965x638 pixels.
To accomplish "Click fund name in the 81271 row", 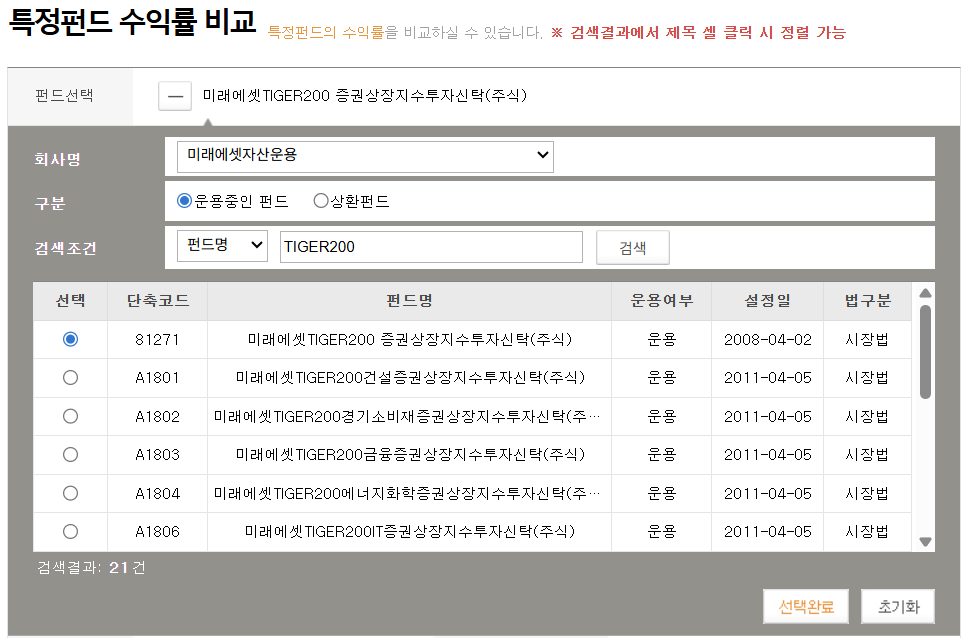I will (x=410, y=340).
